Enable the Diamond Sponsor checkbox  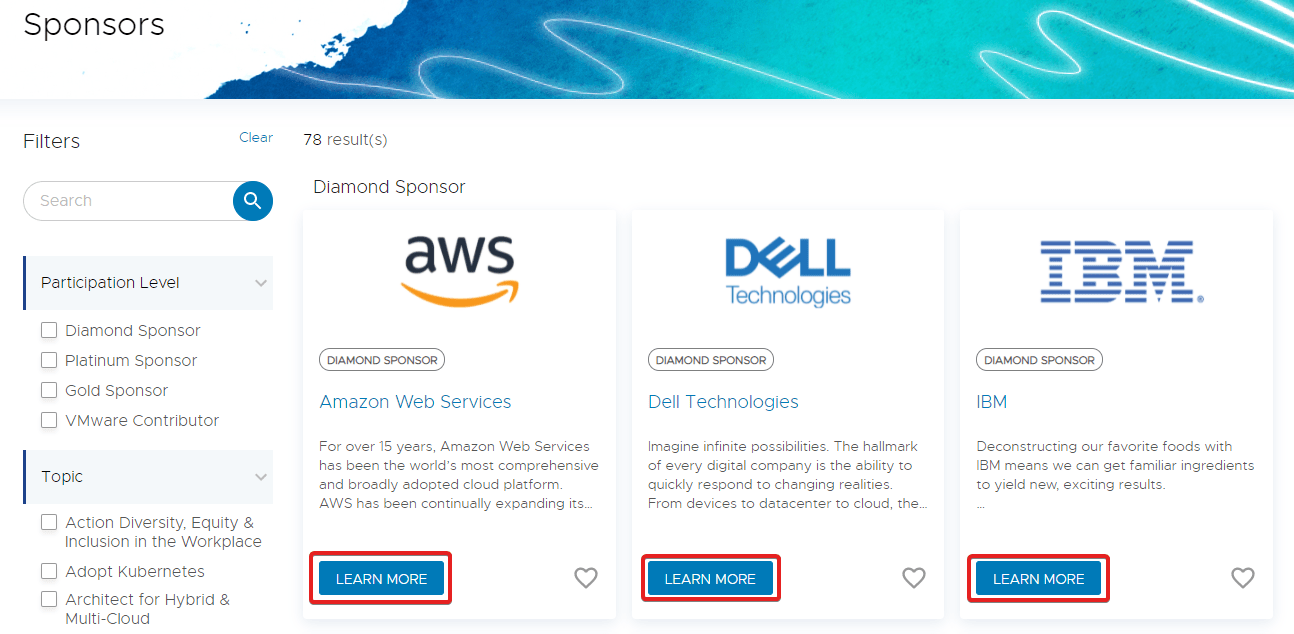[49, 330]
